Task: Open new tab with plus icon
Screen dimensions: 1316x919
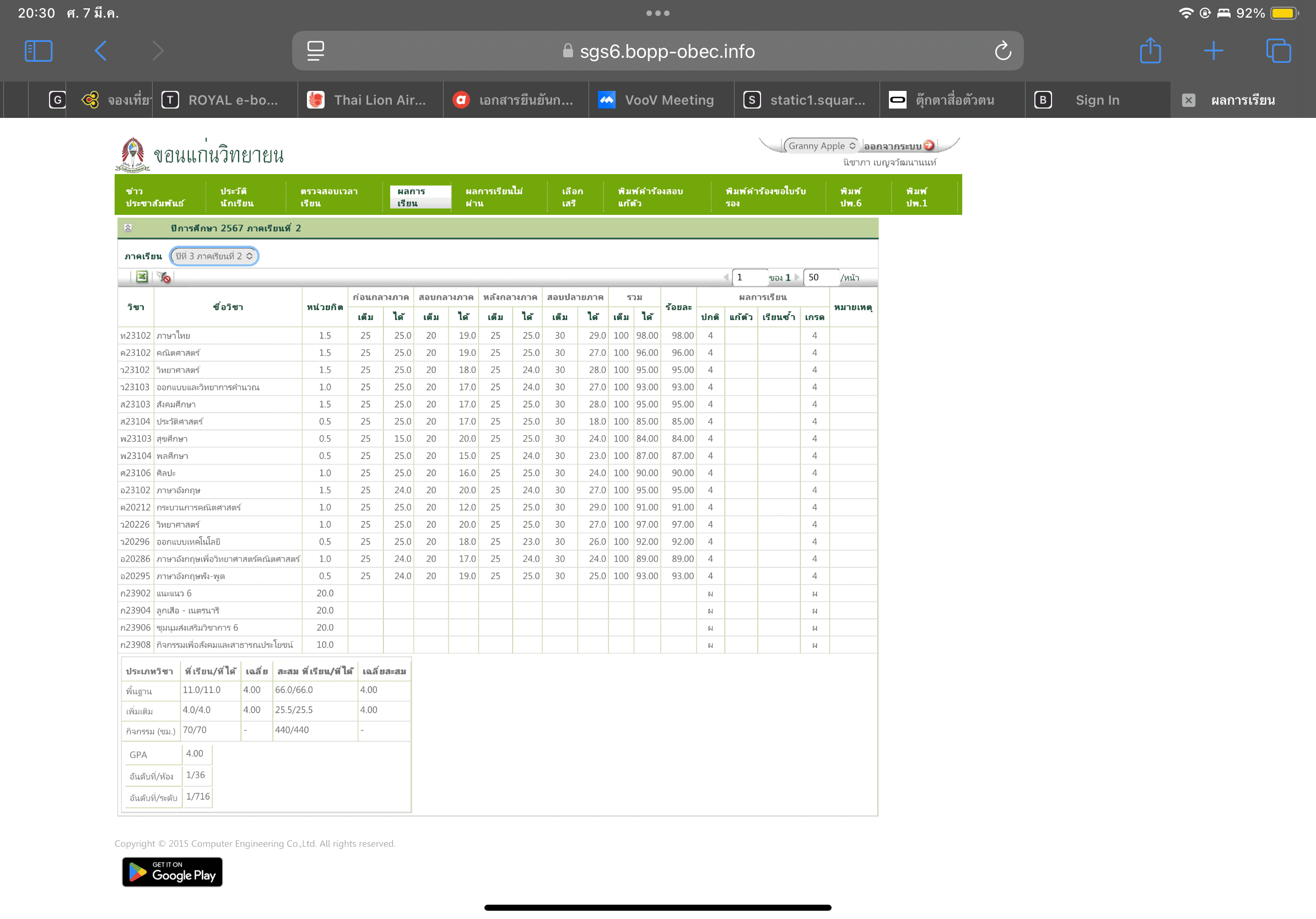Action: 1213,51
